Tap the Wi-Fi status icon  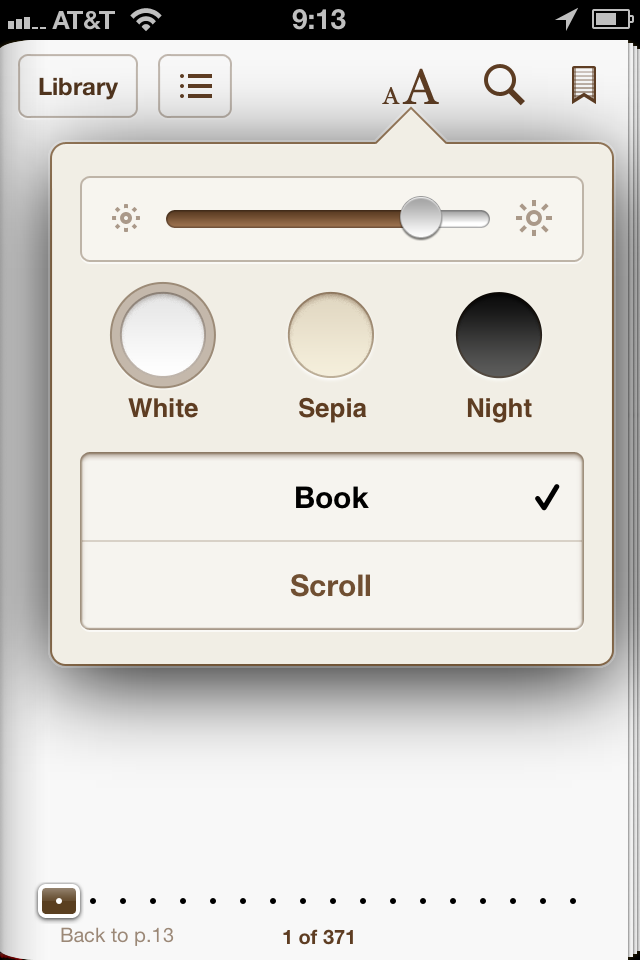[146, 19]
